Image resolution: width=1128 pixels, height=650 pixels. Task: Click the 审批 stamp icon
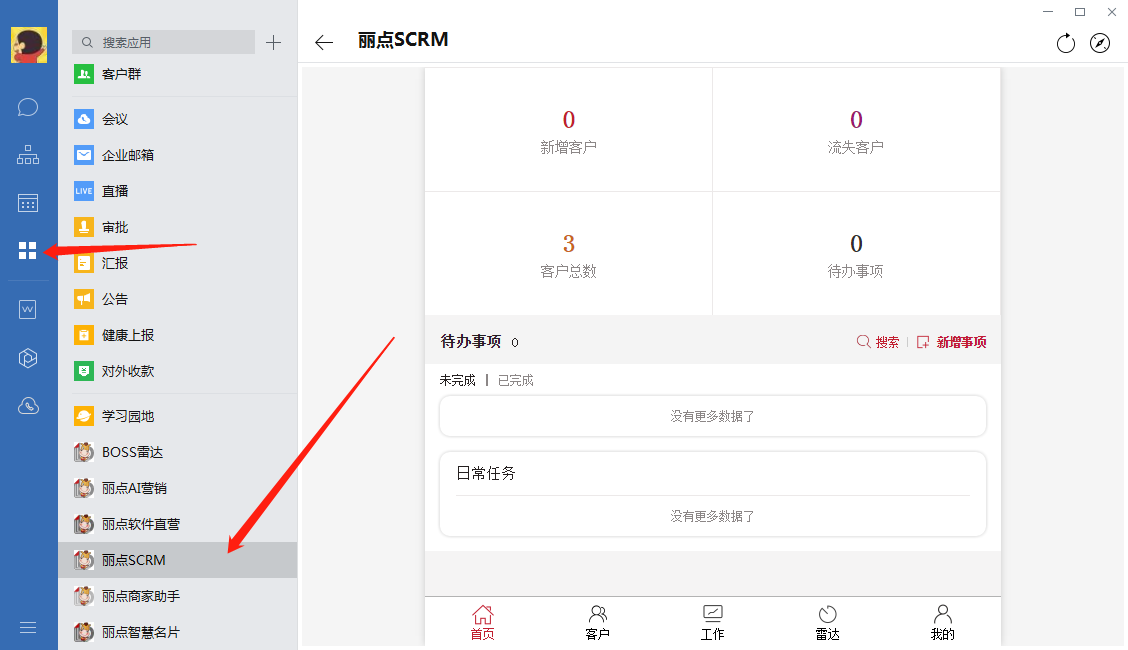click(x=84, y=227)
